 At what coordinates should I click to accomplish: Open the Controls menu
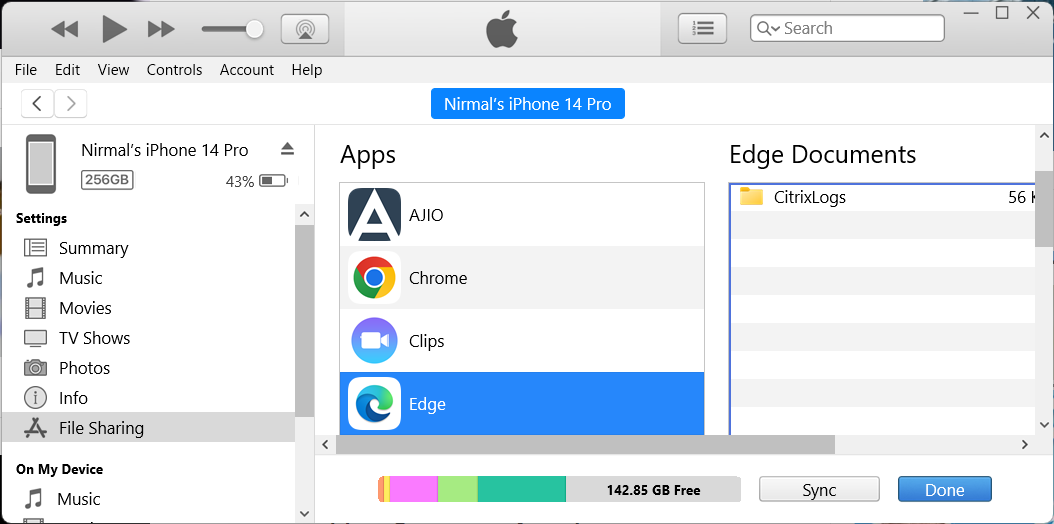174,70
